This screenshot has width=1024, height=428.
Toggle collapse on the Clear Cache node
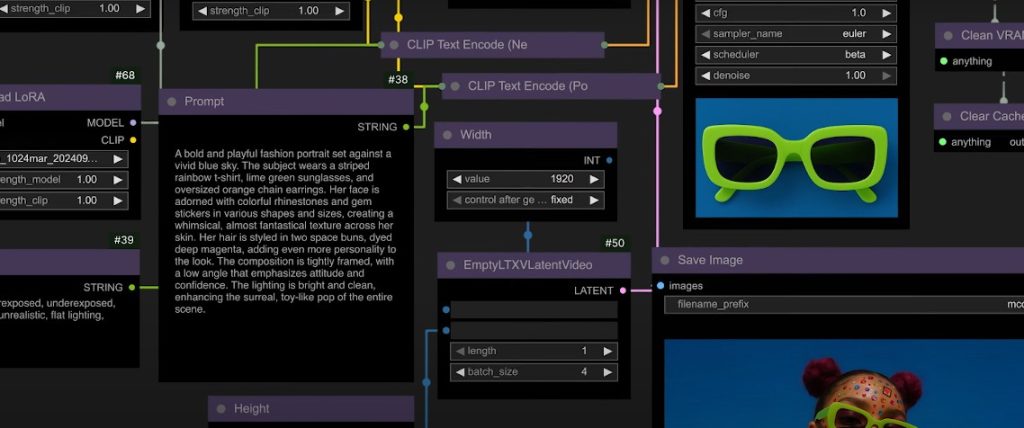(947, 116)
